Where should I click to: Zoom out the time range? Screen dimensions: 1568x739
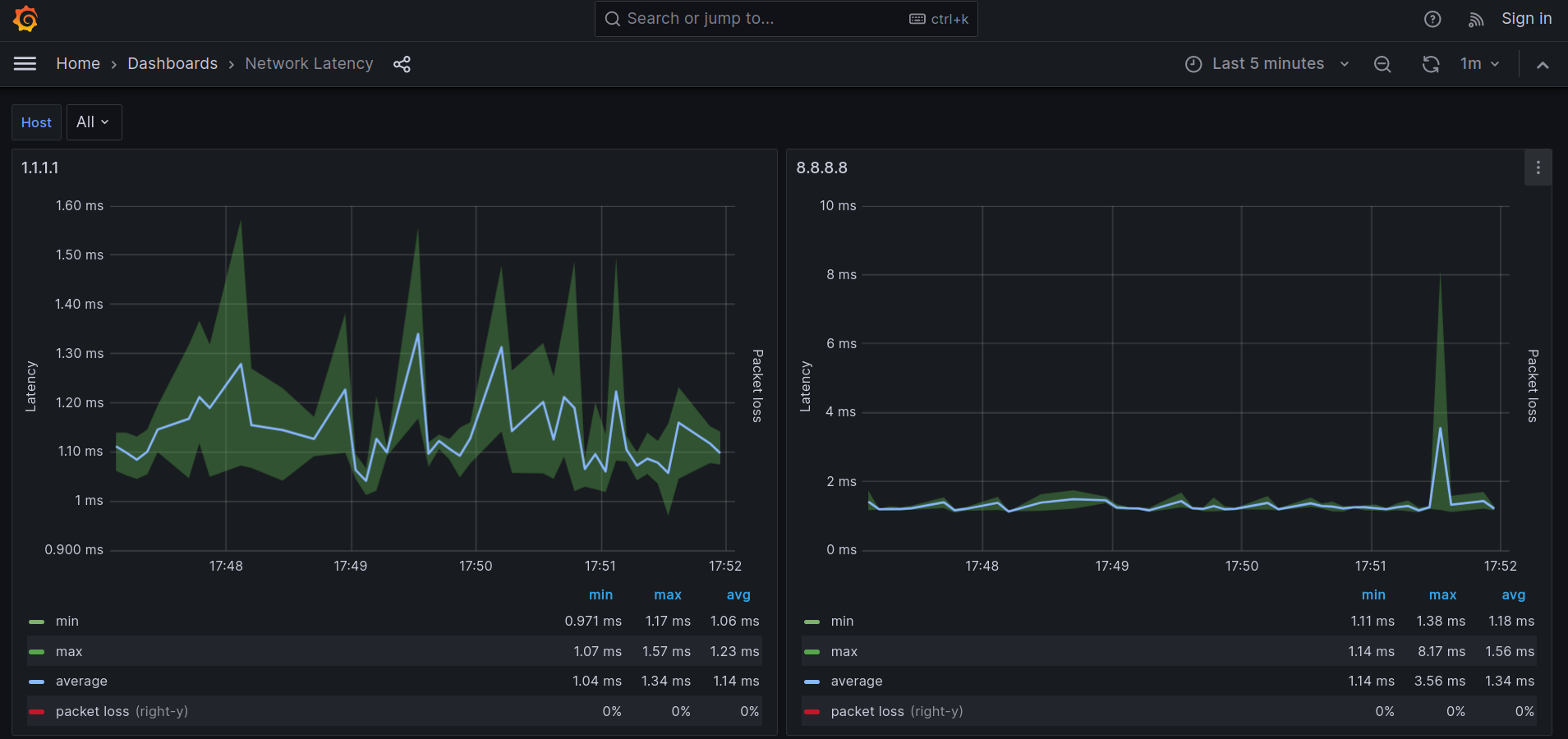1382,64
